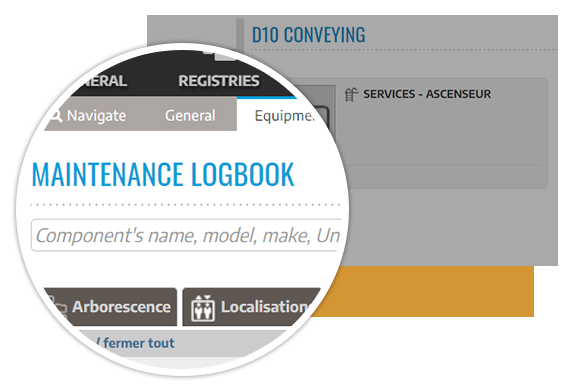Click the elevator icon on Localisation

pos(203,308)
